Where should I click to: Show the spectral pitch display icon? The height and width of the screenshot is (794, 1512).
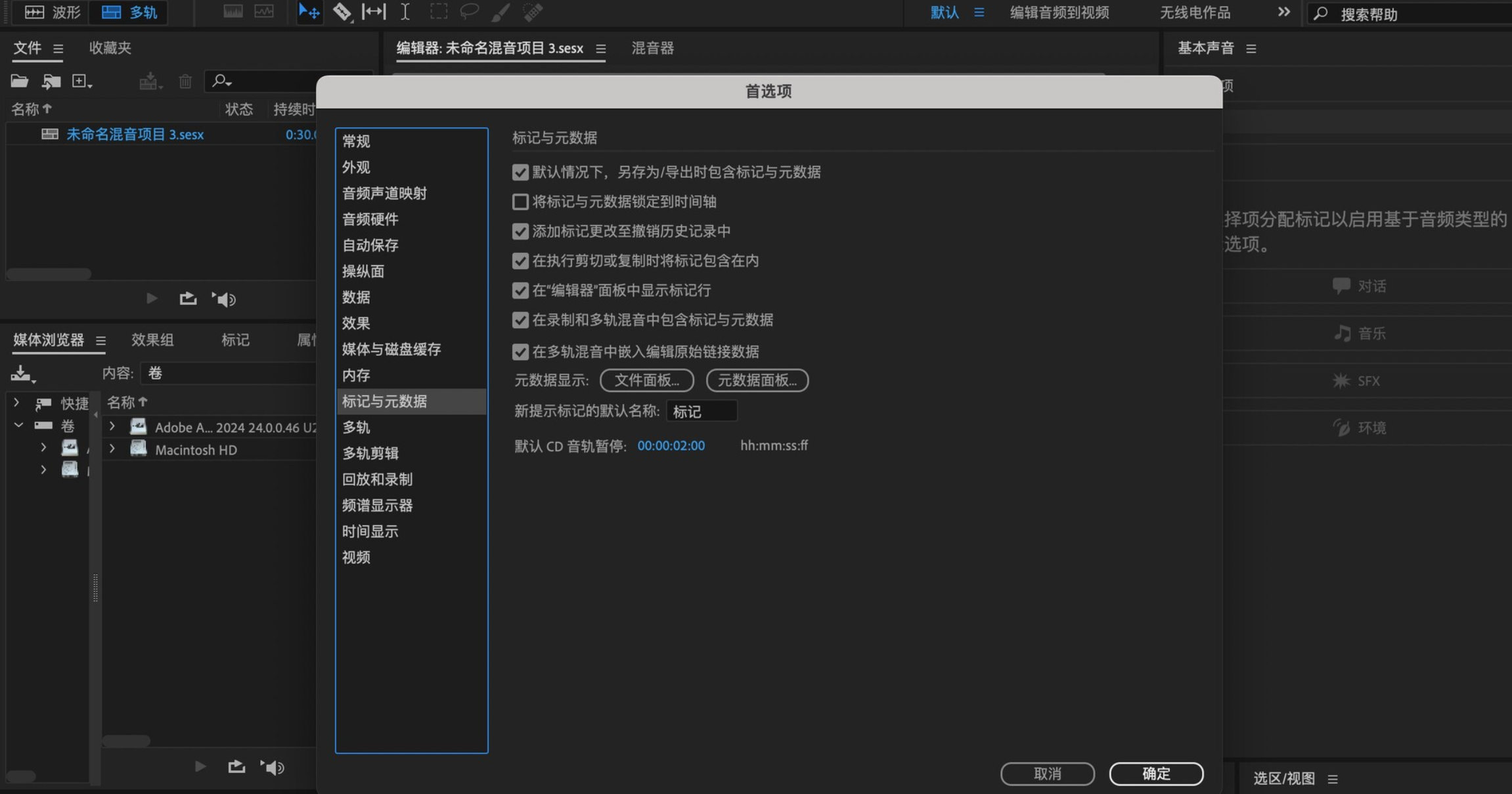click(x=264, y=12)
